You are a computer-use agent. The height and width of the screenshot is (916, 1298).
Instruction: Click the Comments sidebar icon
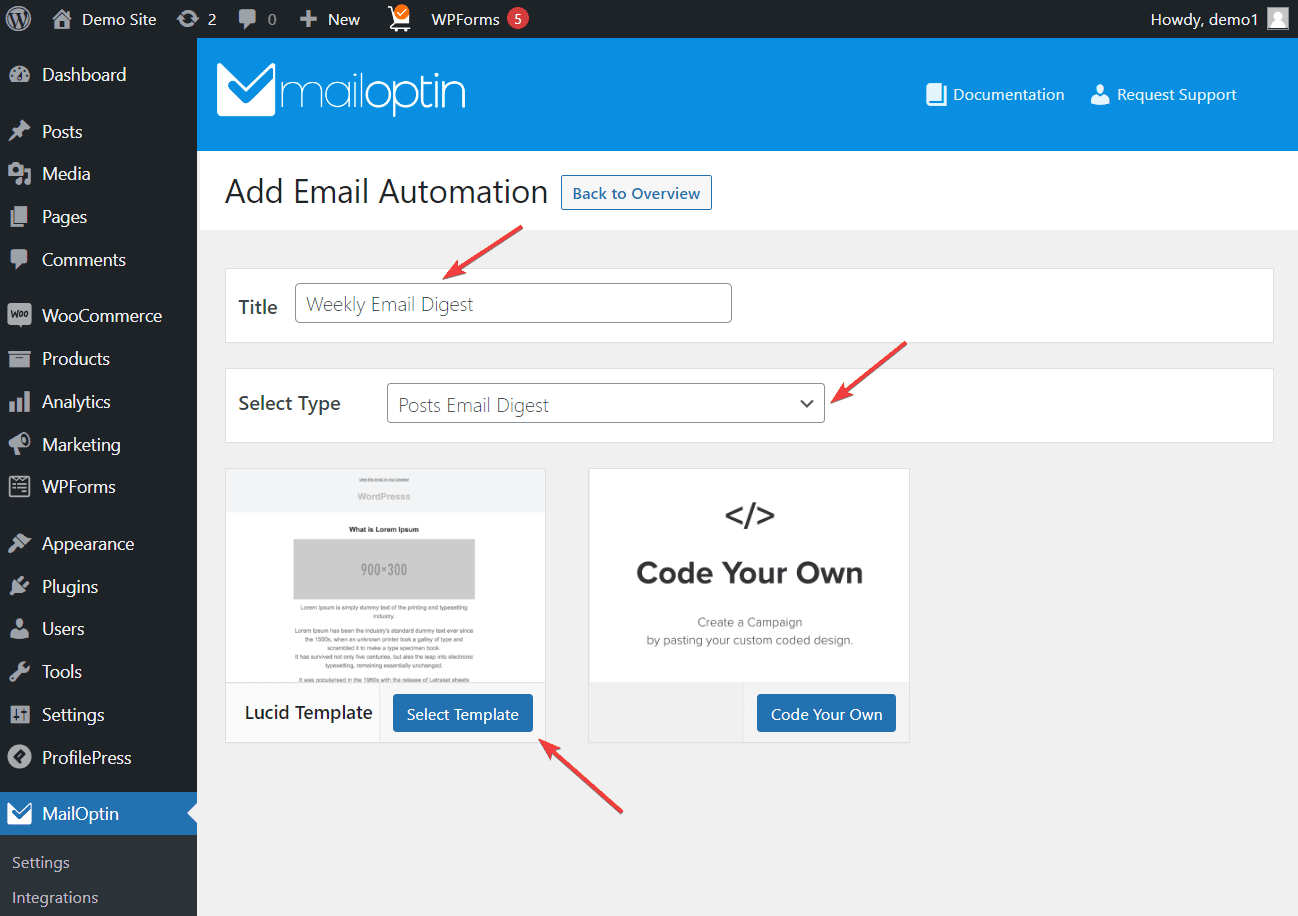[19, 260]
